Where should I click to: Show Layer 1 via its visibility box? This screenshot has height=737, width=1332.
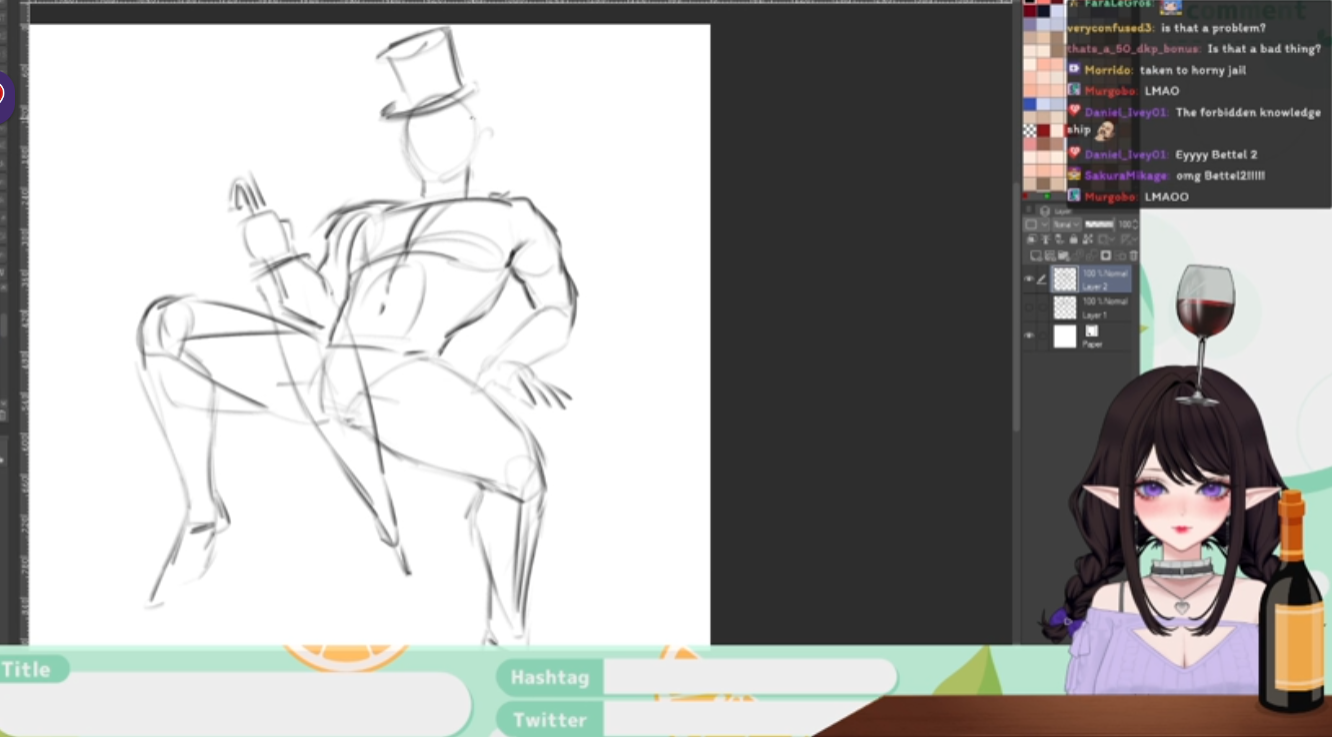tap(1029, 308)
